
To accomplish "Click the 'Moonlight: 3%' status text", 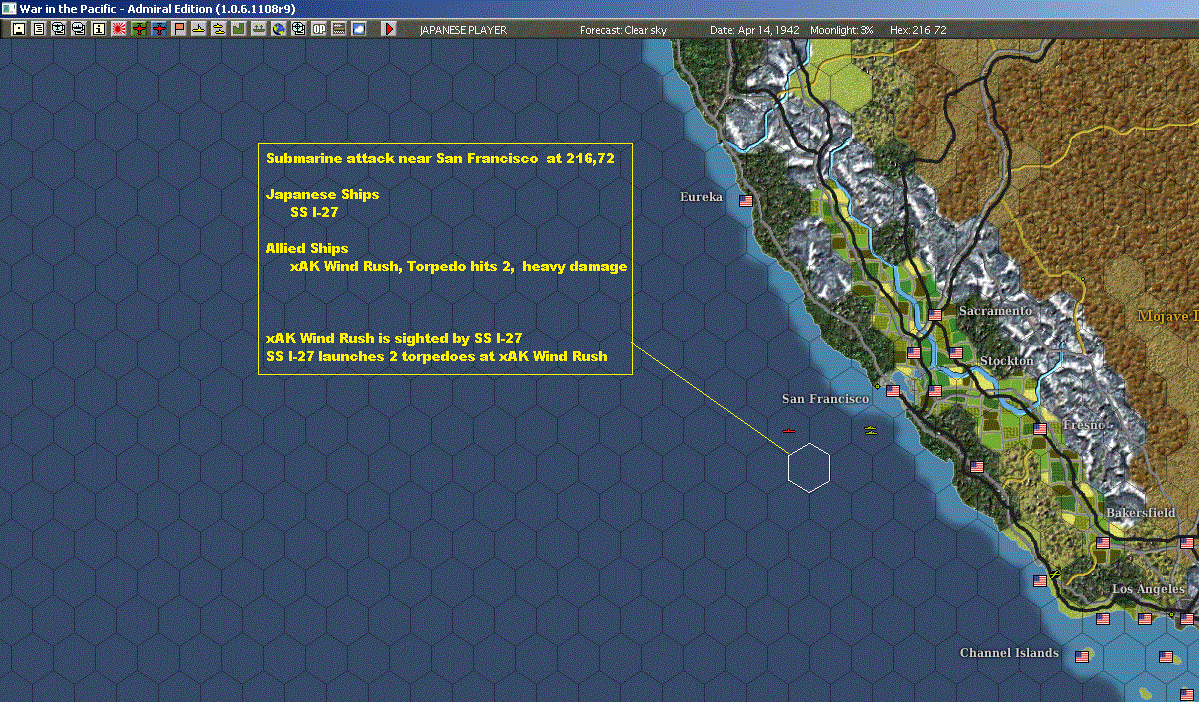I will [x=841, y=30].
